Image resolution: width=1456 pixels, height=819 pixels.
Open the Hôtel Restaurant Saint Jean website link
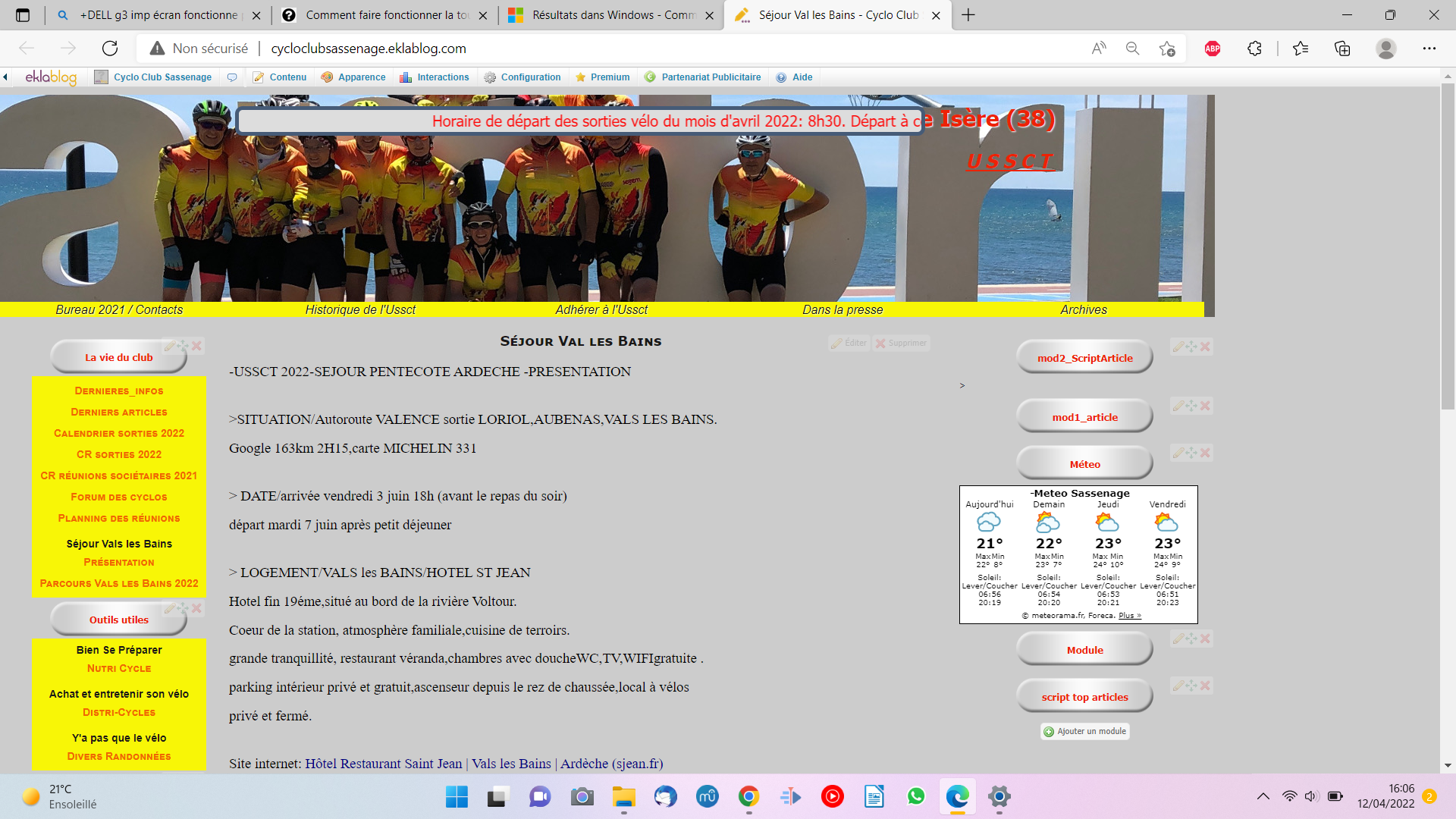pos(484,764)
